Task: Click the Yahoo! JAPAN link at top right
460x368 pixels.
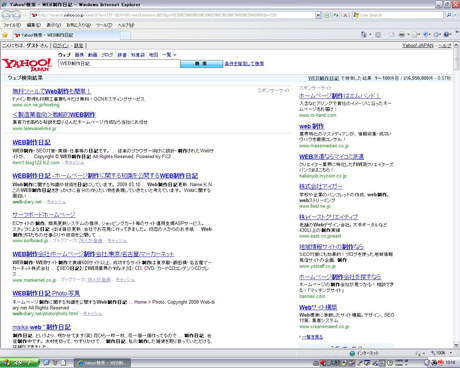Action: [418, 46]
